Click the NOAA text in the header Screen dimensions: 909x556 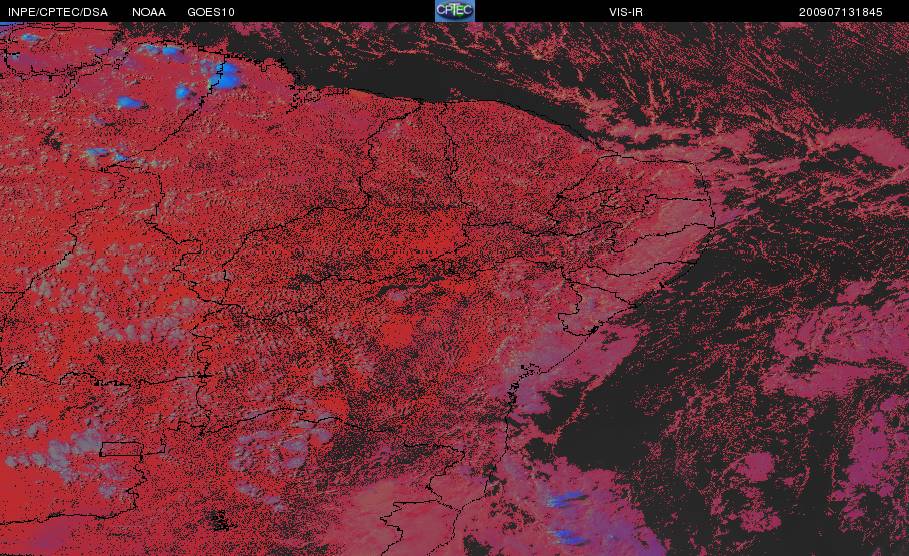click(x=149, y=12)
